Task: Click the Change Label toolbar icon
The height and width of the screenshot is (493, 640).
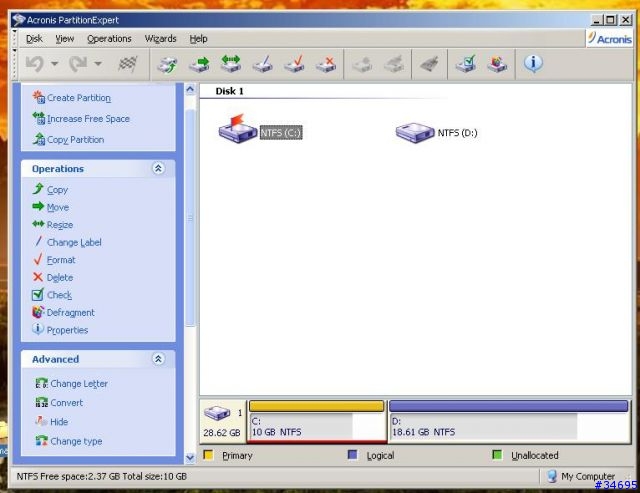Action: click(262, 64)
